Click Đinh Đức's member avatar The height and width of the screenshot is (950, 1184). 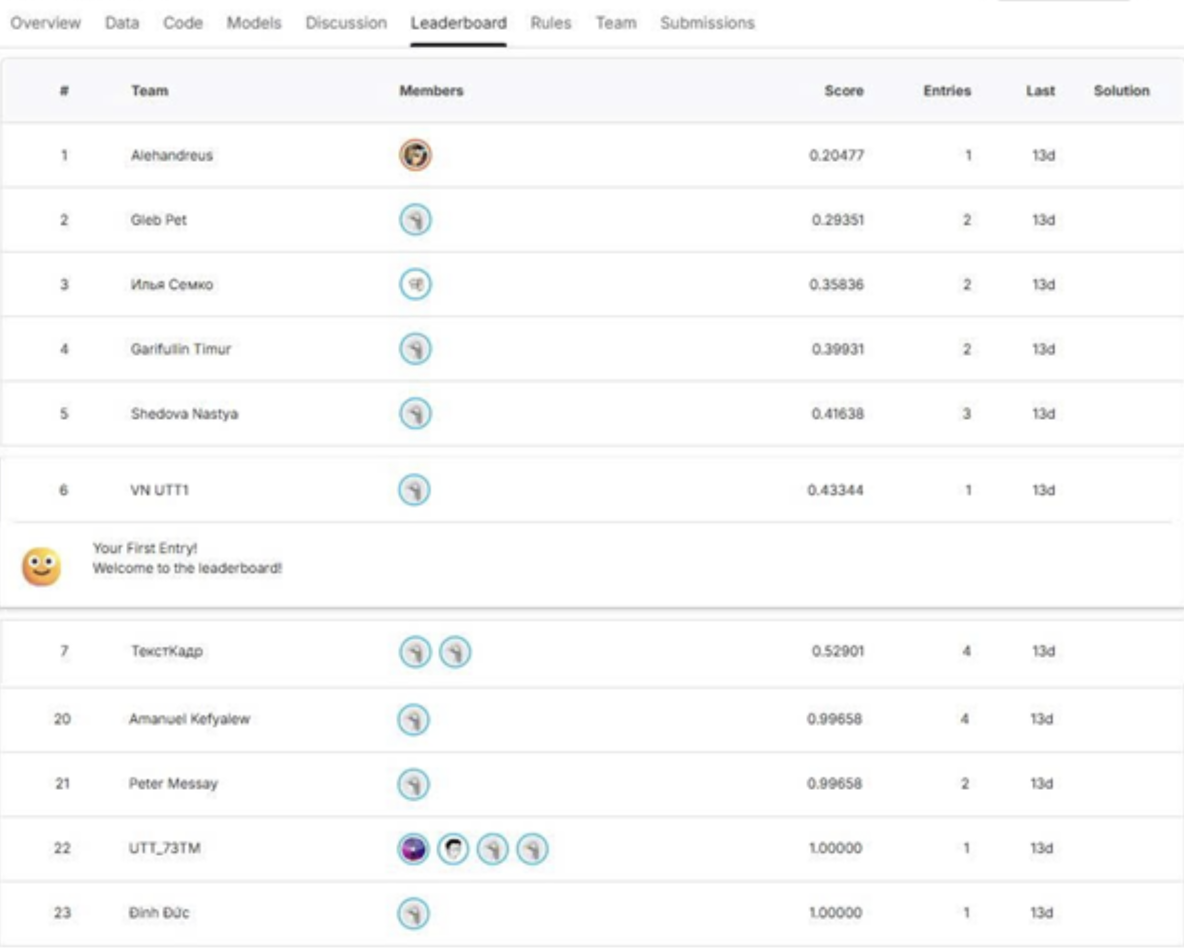pyautogui.click(x=415, y=913)
